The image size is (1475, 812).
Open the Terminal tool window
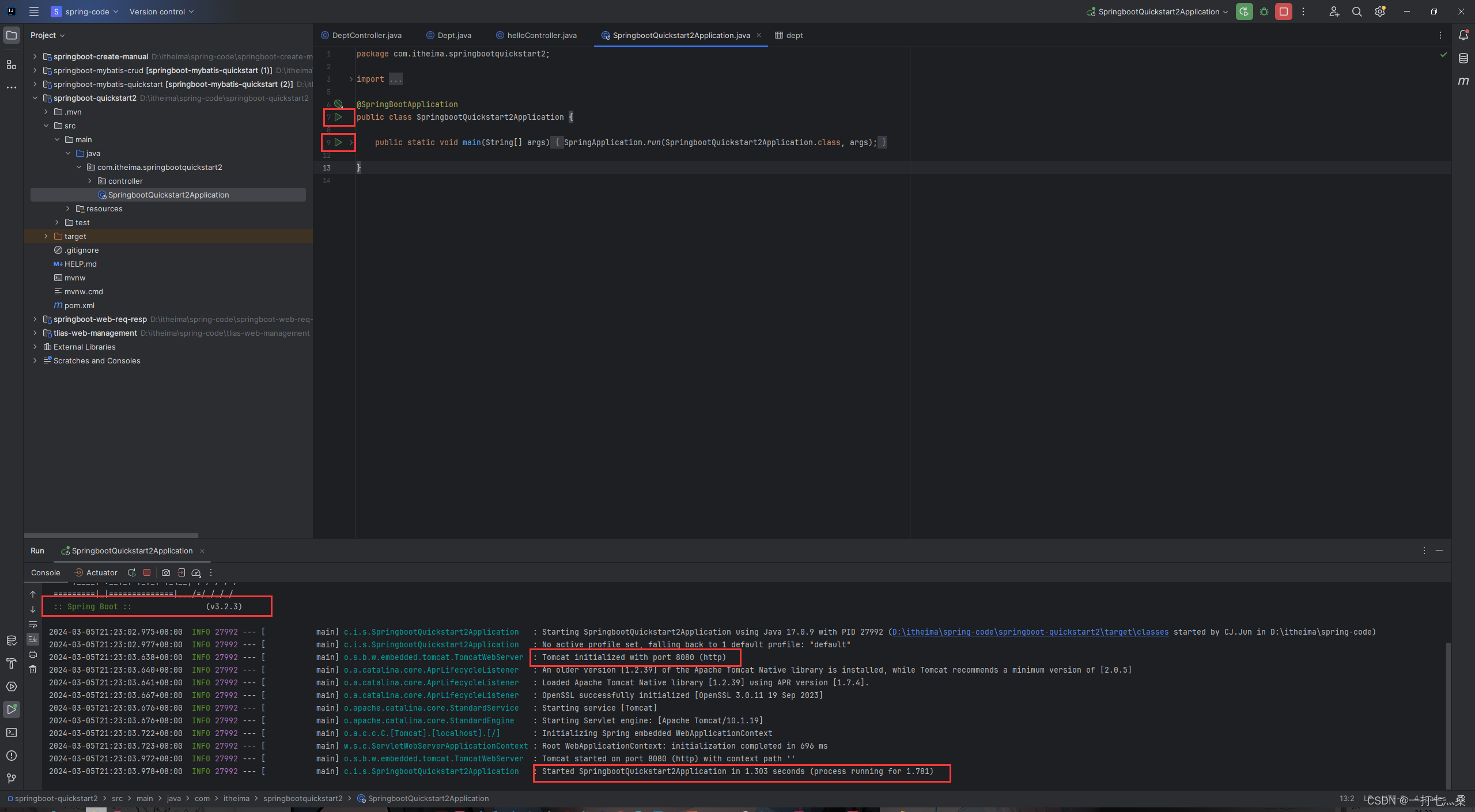tap(11, 733)
